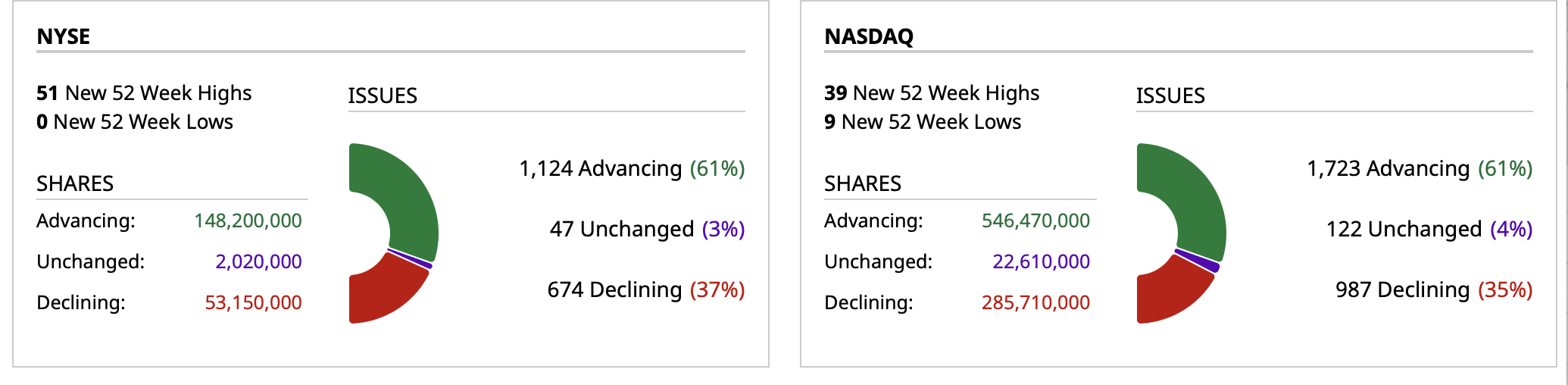Click NYSE 51 New 52 Week Highs
Viewport: 1568px width, 385px height.
(x=144, y=92)
